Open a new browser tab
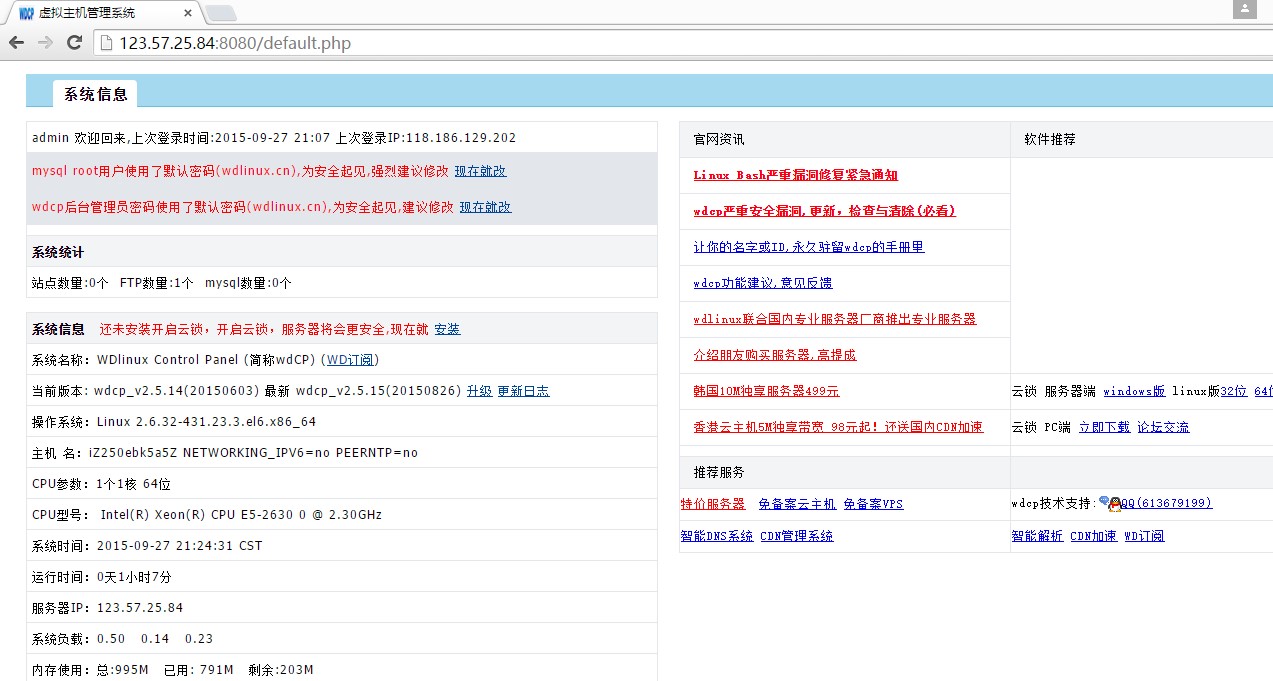1273x681 pixels. [220, 13]
